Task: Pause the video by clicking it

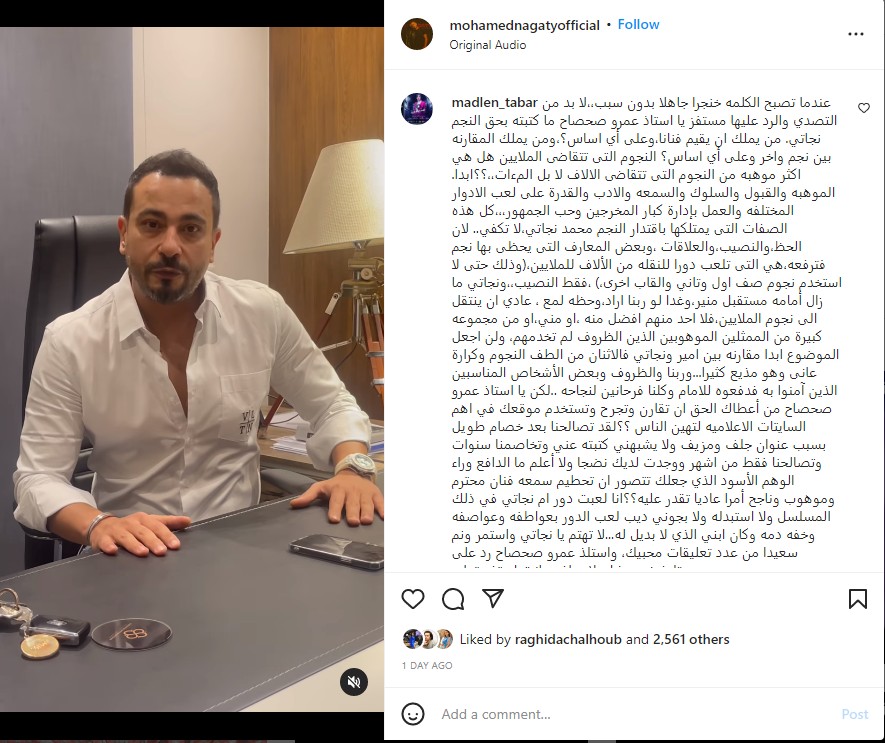Action: 192,369
